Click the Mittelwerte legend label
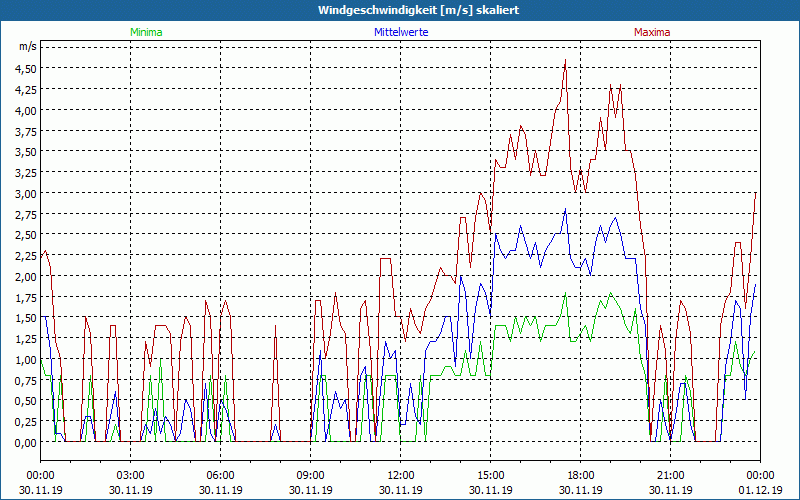800x500 pixels. tap(401, 32)
